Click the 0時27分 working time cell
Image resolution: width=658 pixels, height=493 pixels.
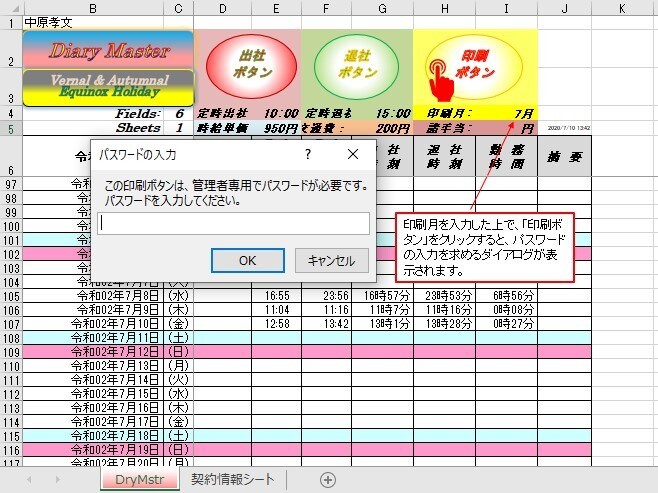click(x=507, y=323)
